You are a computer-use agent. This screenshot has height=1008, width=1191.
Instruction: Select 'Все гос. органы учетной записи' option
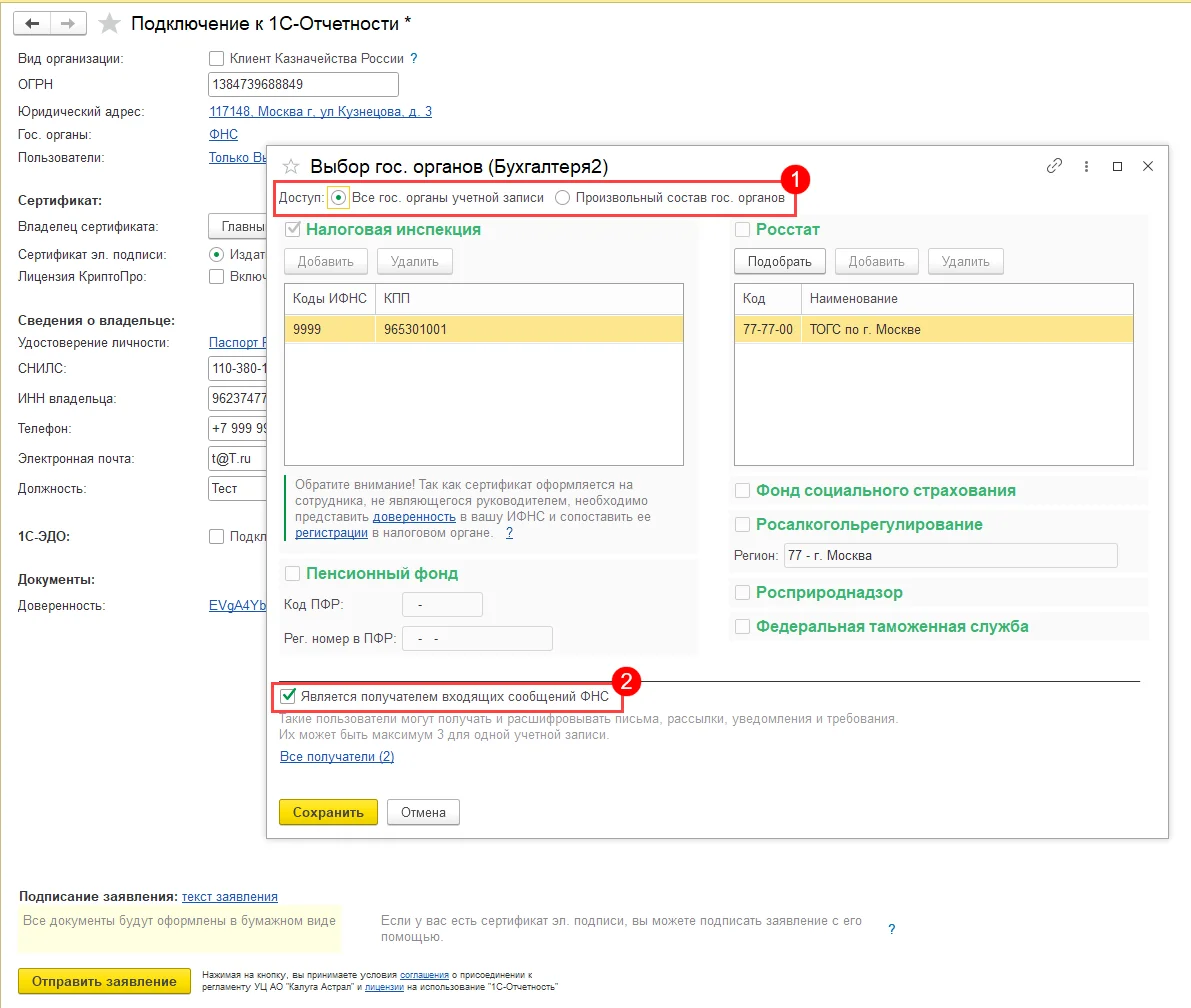(x=339, y=197)
